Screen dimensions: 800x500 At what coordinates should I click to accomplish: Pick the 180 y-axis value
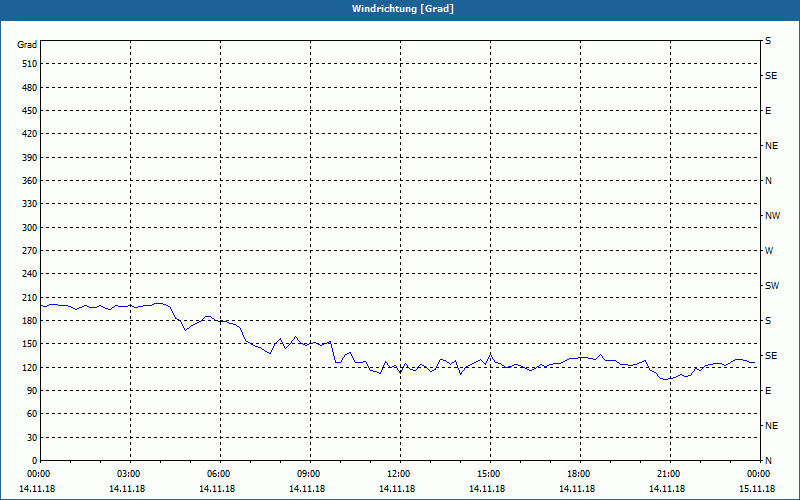tap(29, 320)
